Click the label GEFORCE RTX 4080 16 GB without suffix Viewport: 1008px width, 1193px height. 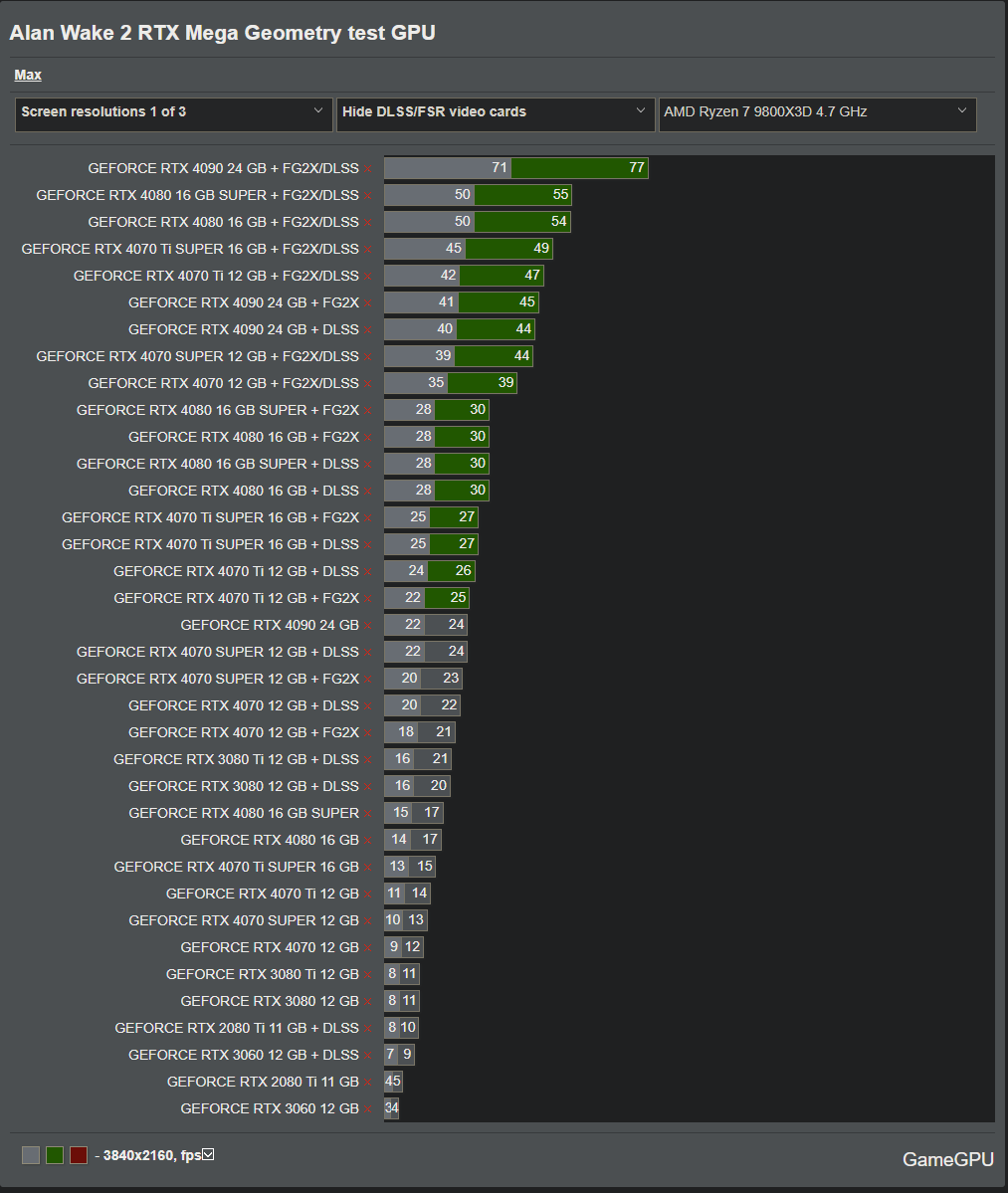point(270,840)
